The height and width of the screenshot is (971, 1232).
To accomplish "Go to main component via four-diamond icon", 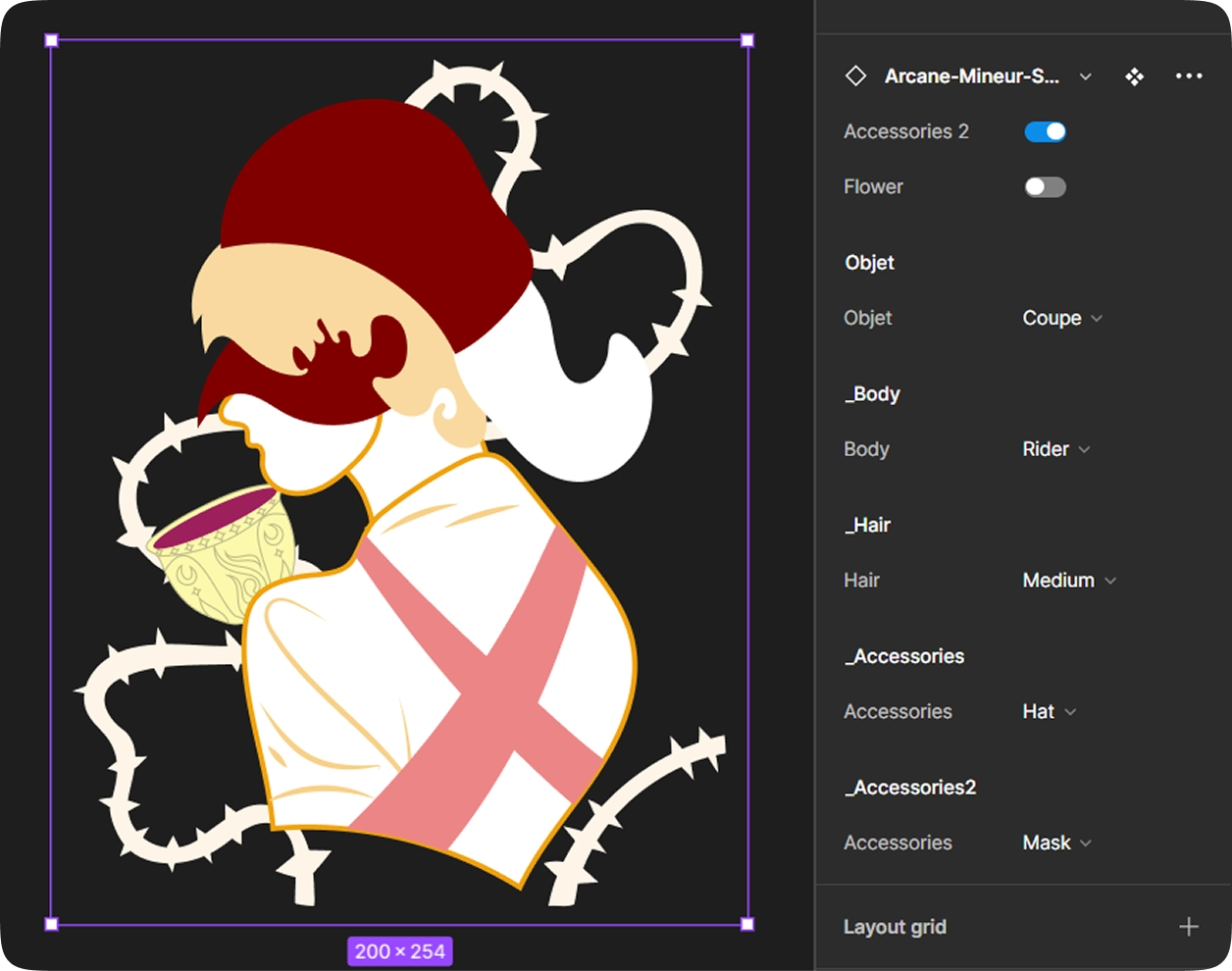I will [1134, 77].
